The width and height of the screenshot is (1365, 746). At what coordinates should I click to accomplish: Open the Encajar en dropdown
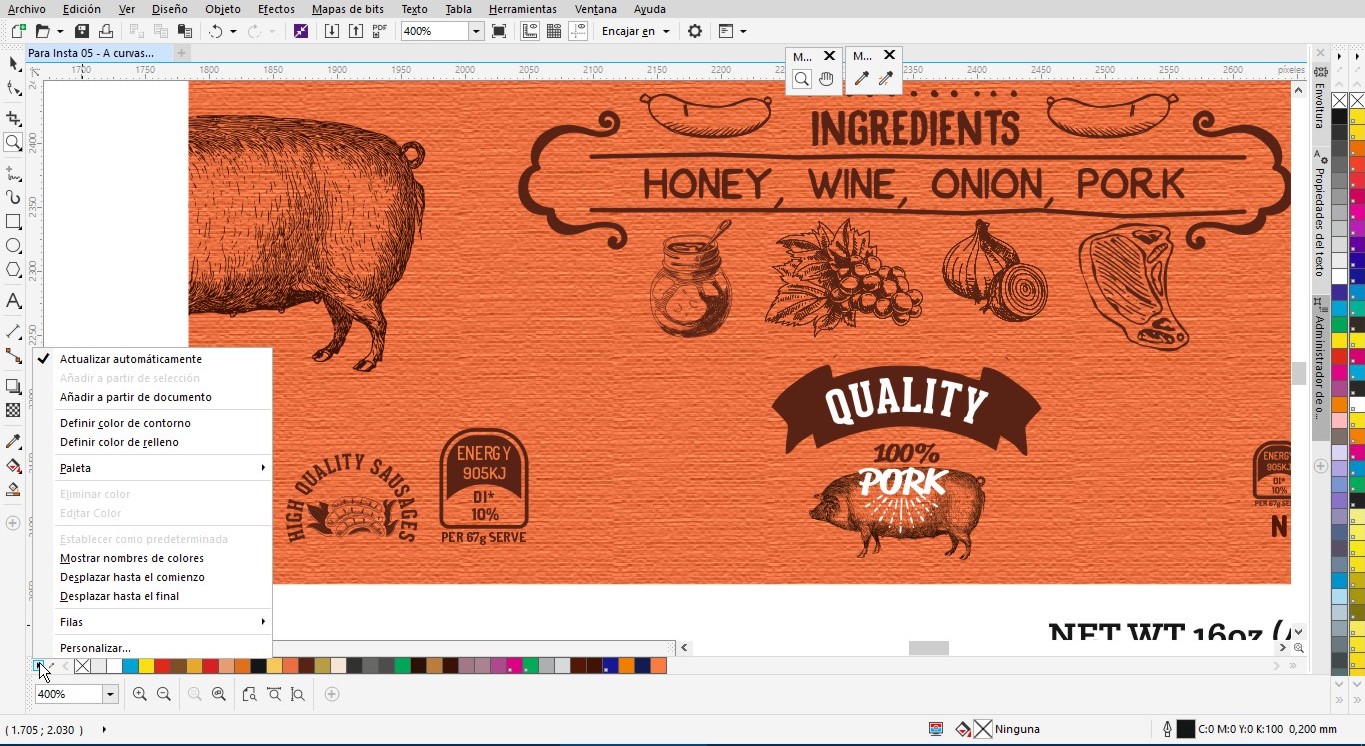click(635, 31)
